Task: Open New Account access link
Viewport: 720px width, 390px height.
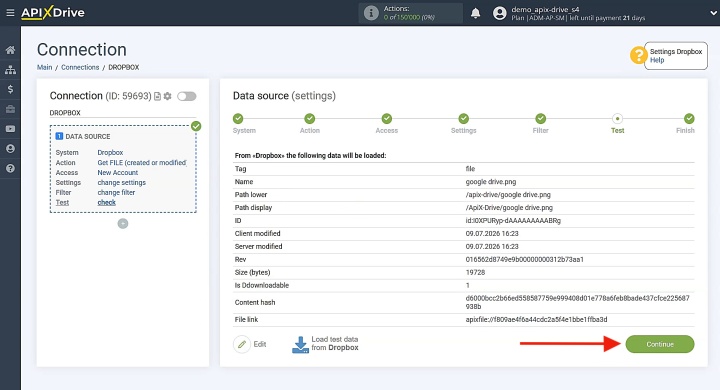Action: [x=118, y=173]
